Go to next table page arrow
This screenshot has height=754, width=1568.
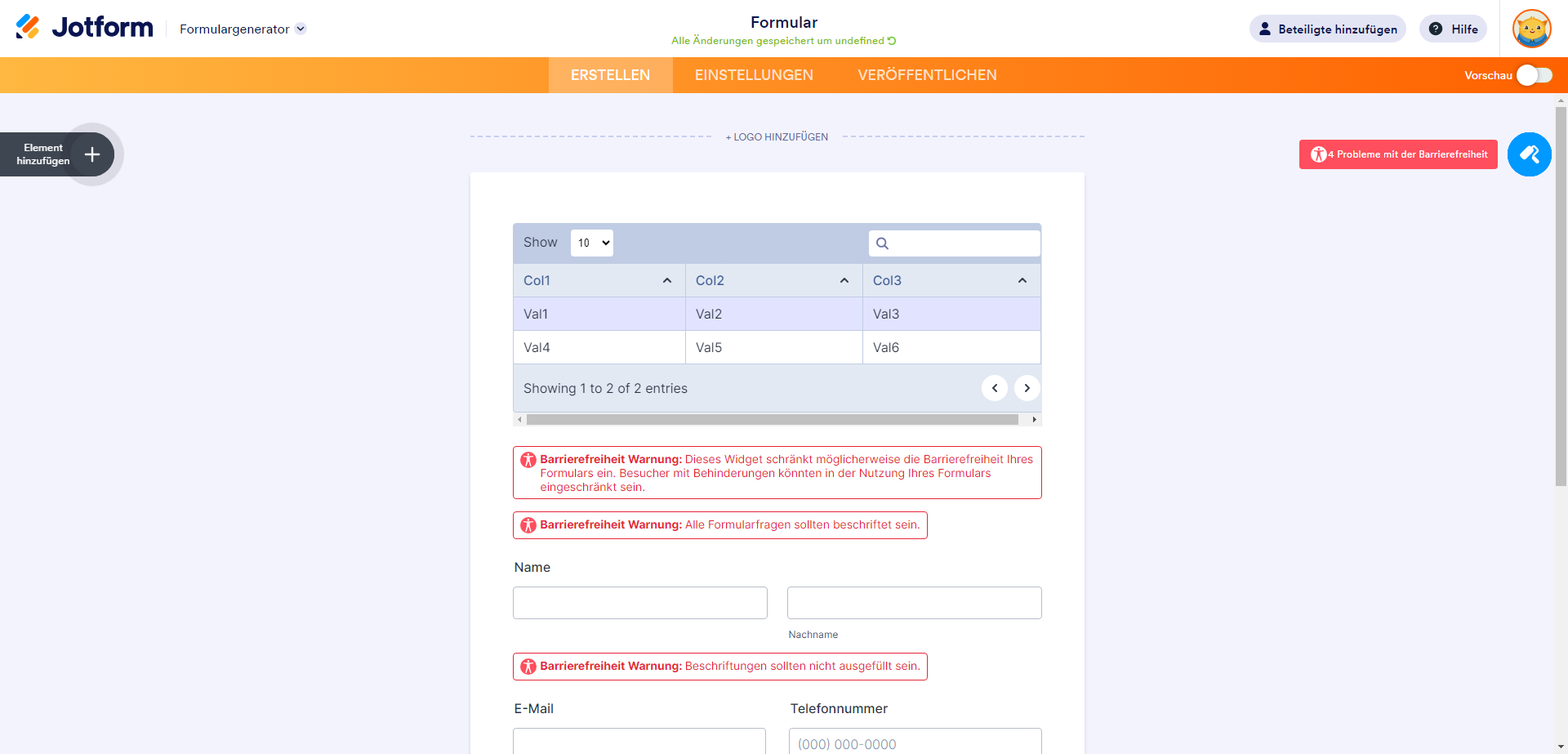click(1027, 388)
